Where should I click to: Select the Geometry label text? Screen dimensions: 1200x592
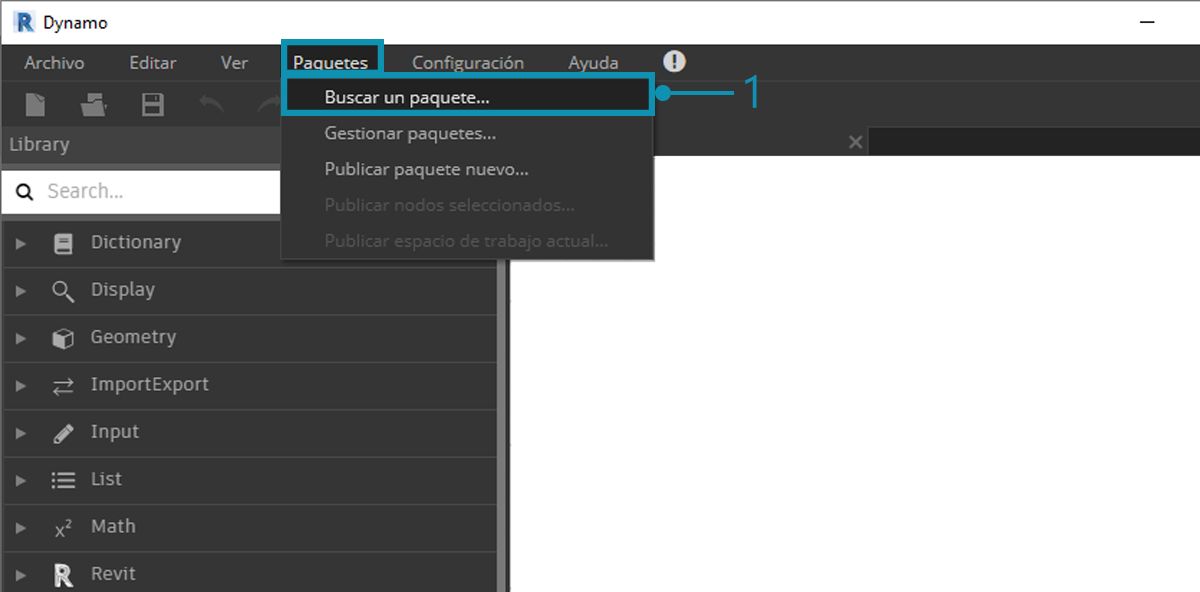click(x=133, y=337)
